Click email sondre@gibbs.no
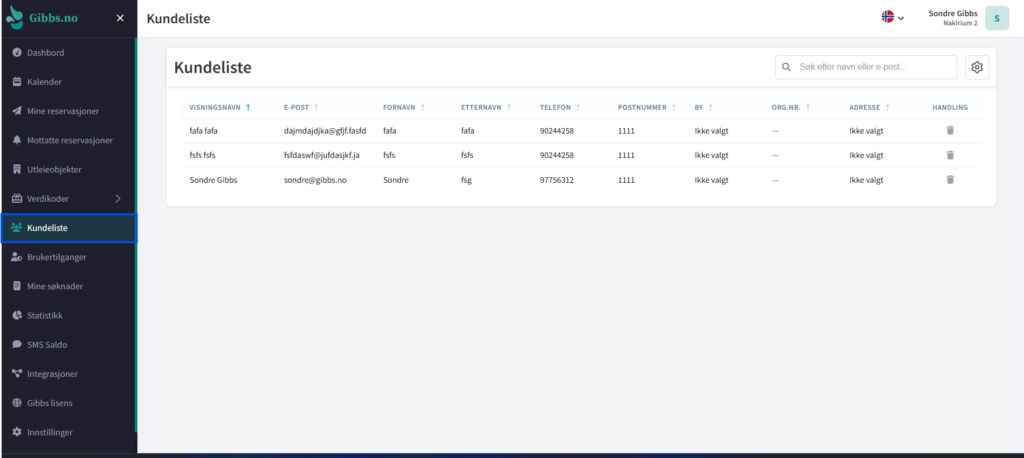 coord(315,180)
